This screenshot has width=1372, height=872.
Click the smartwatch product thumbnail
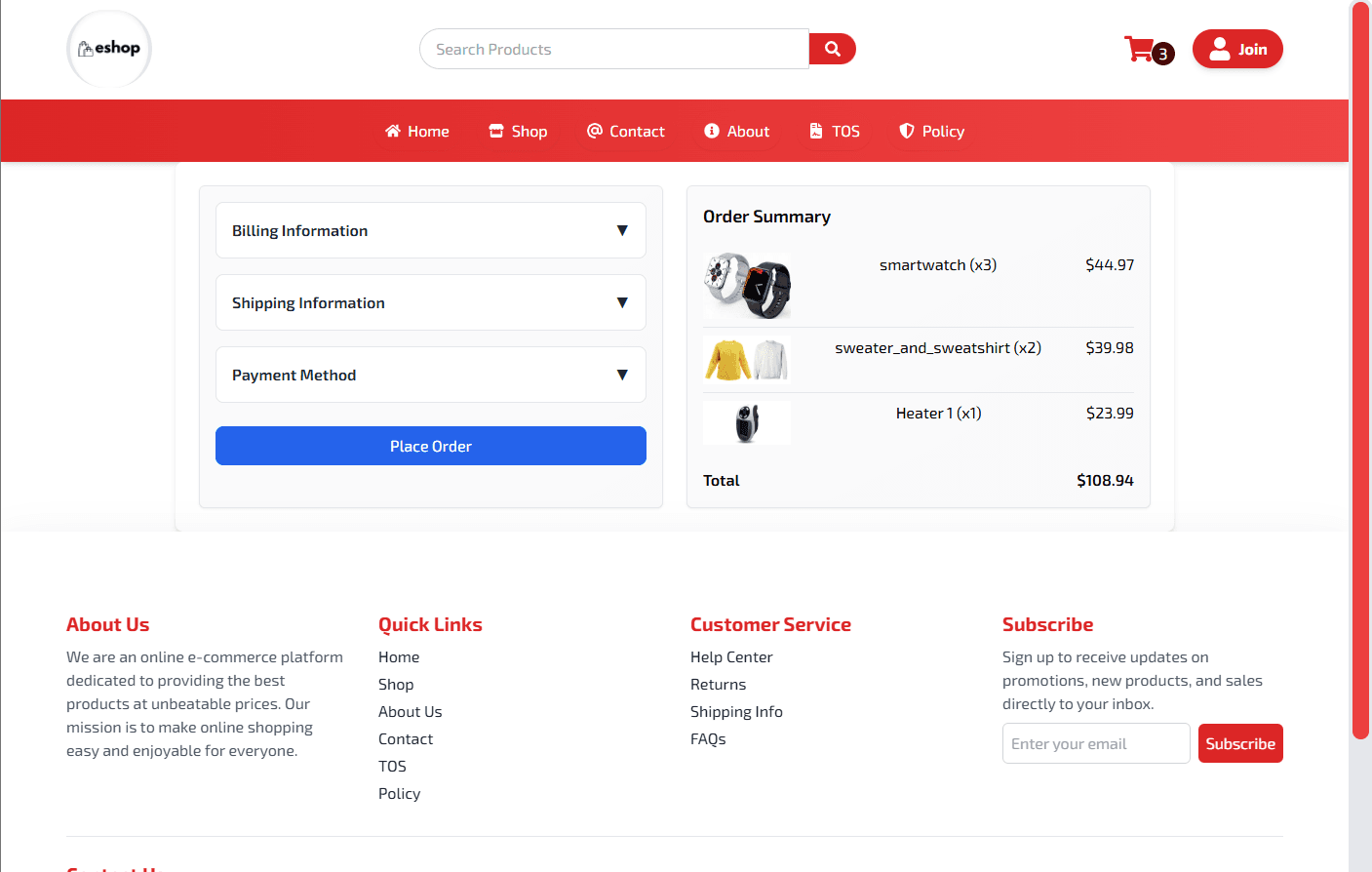click(x=747, y=286)
